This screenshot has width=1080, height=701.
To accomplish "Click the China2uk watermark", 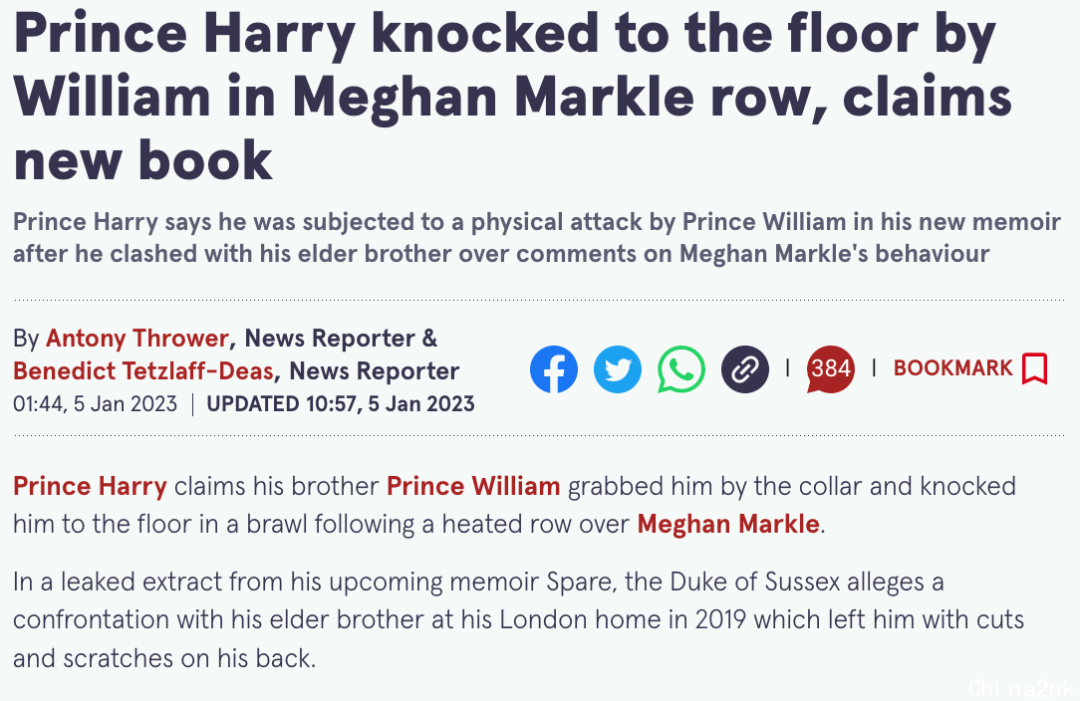I will 1022,688.
